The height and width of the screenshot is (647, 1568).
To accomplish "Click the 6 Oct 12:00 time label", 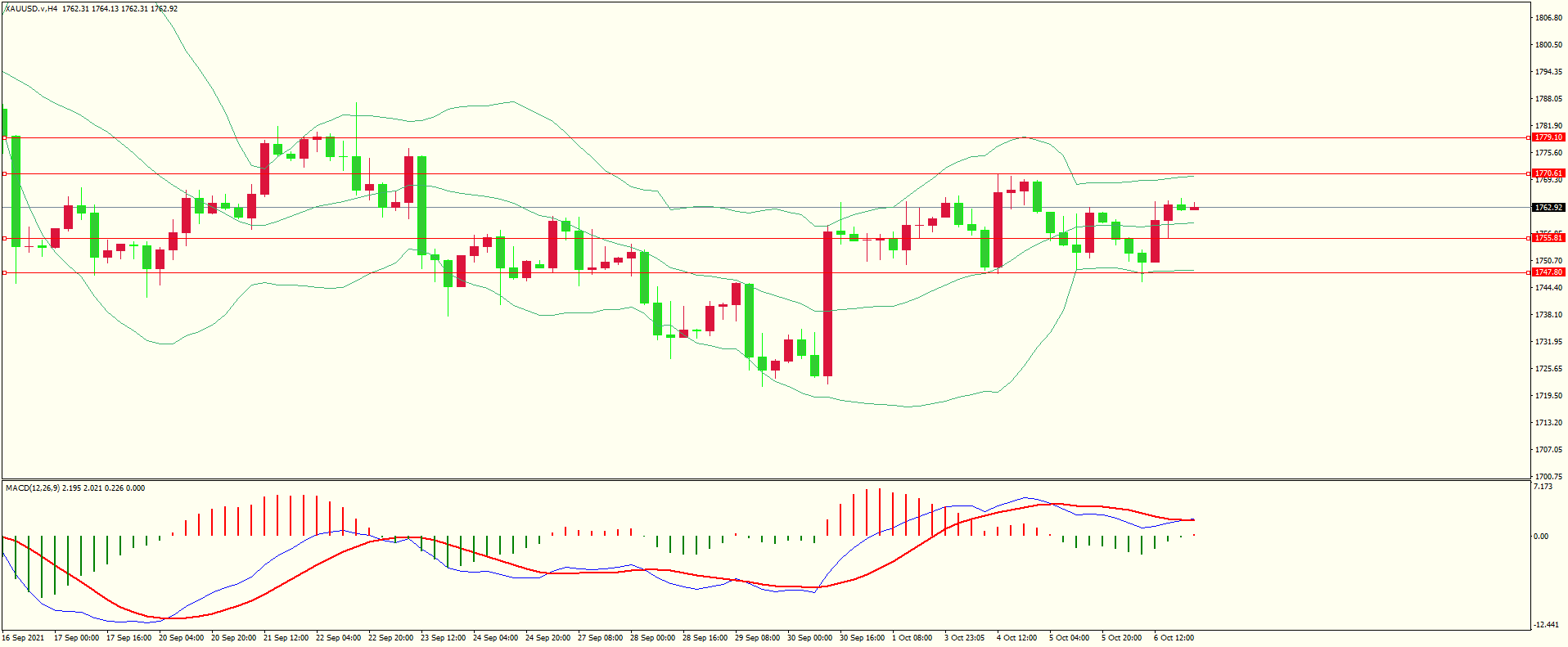I will (x=1174, y=638).
